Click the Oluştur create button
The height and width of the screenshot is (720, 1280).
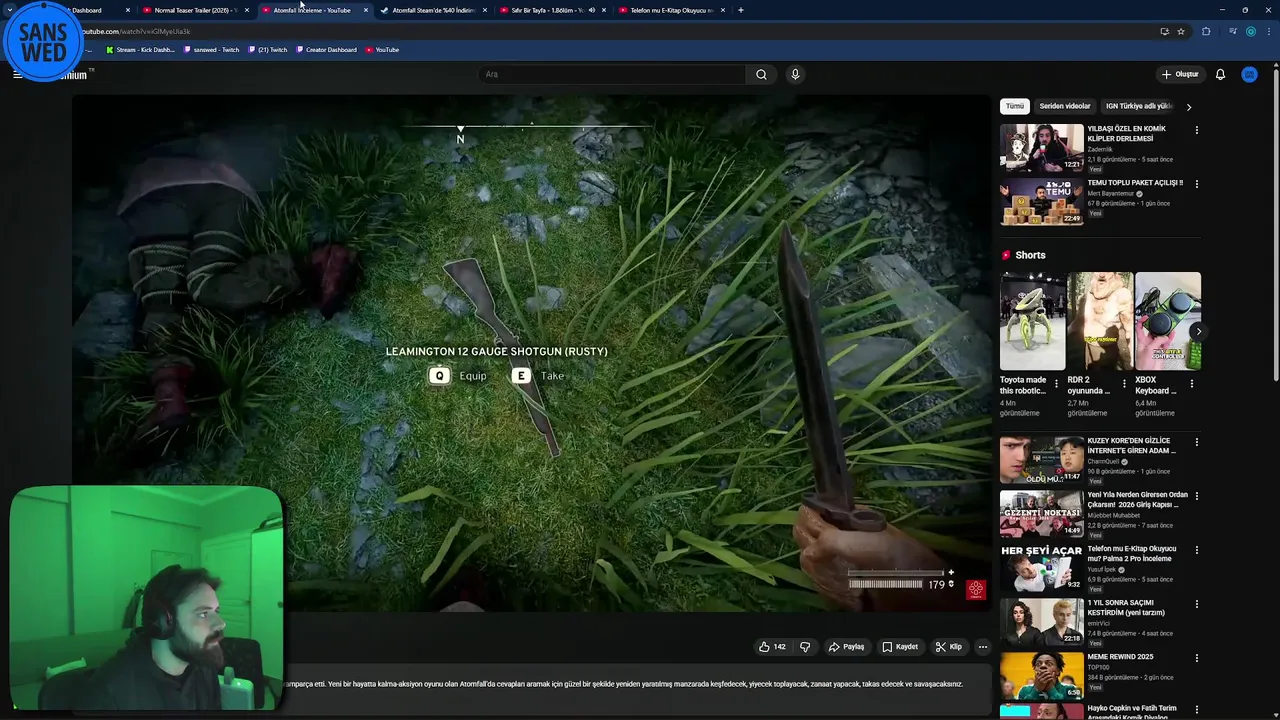pos(1180,74)
